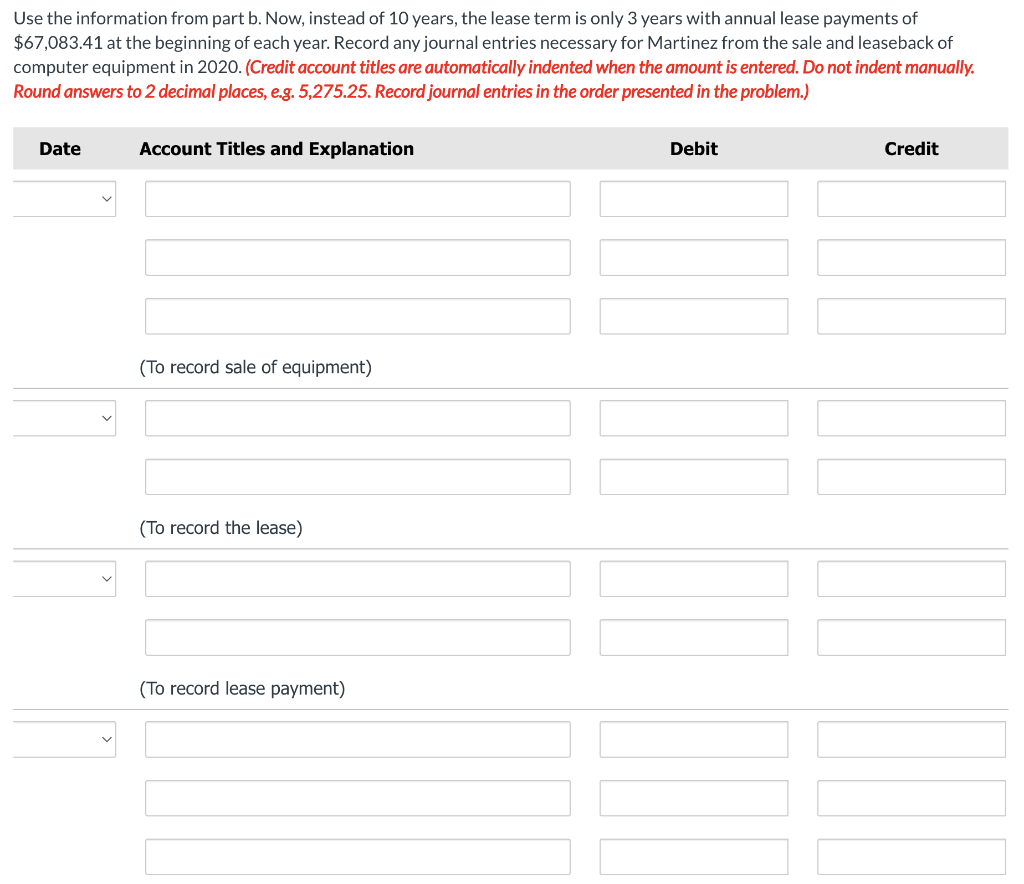
Task: Click second debit field above 'To record lease payment'
Action: pos(694,638)
